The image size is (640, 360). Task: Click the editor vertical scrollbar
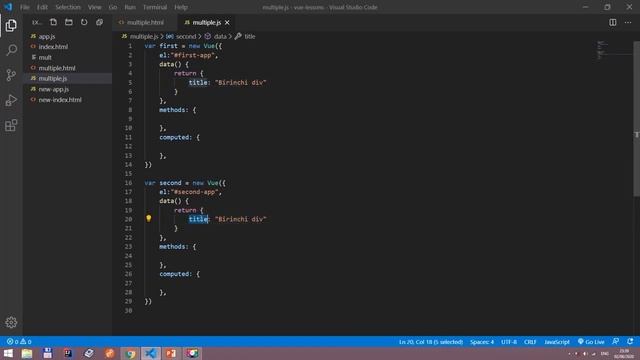pyautogui.click(x=636, y=118)
